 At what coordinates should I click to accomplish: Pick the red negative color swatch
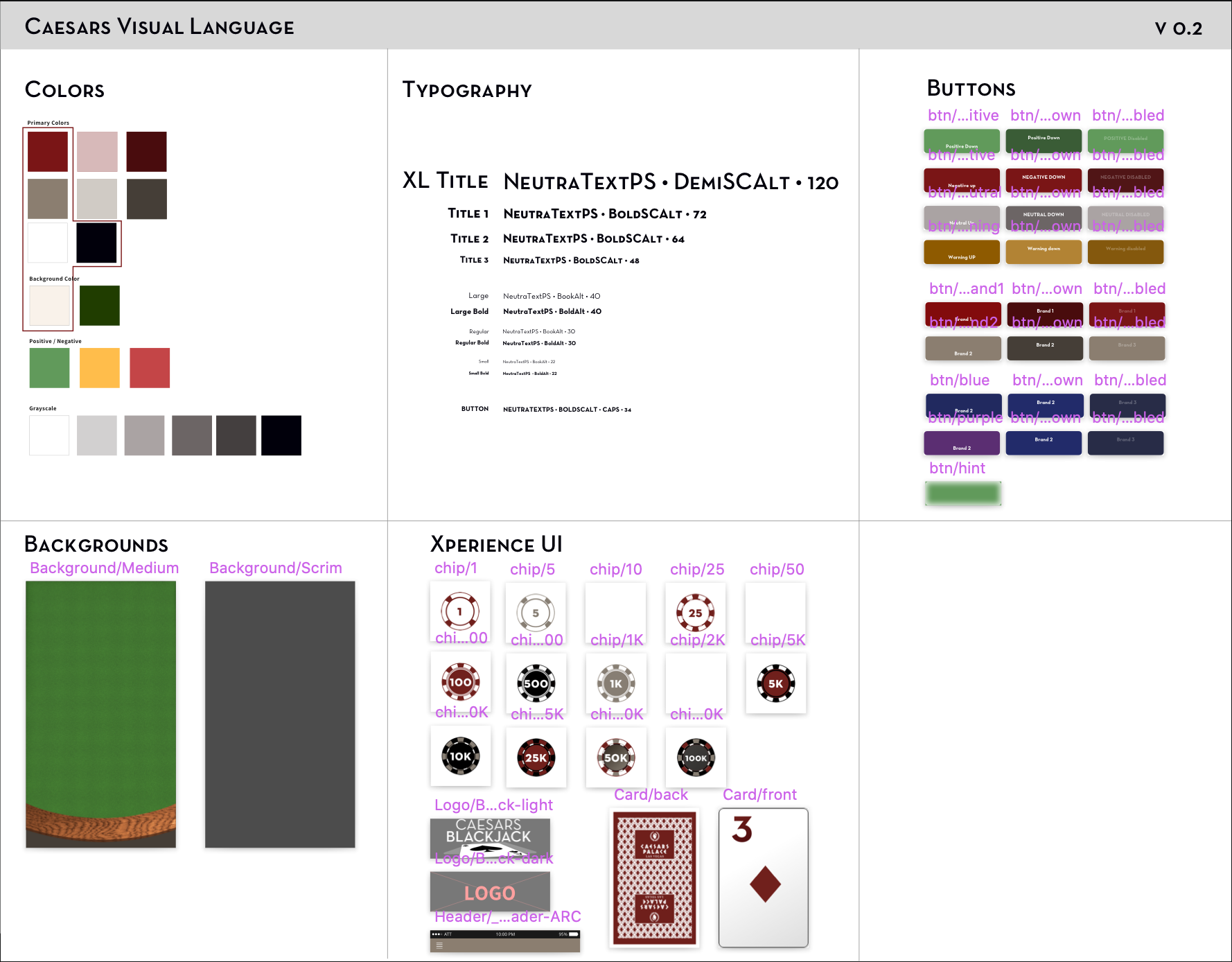pyautogui.click(x=150, y=368)
